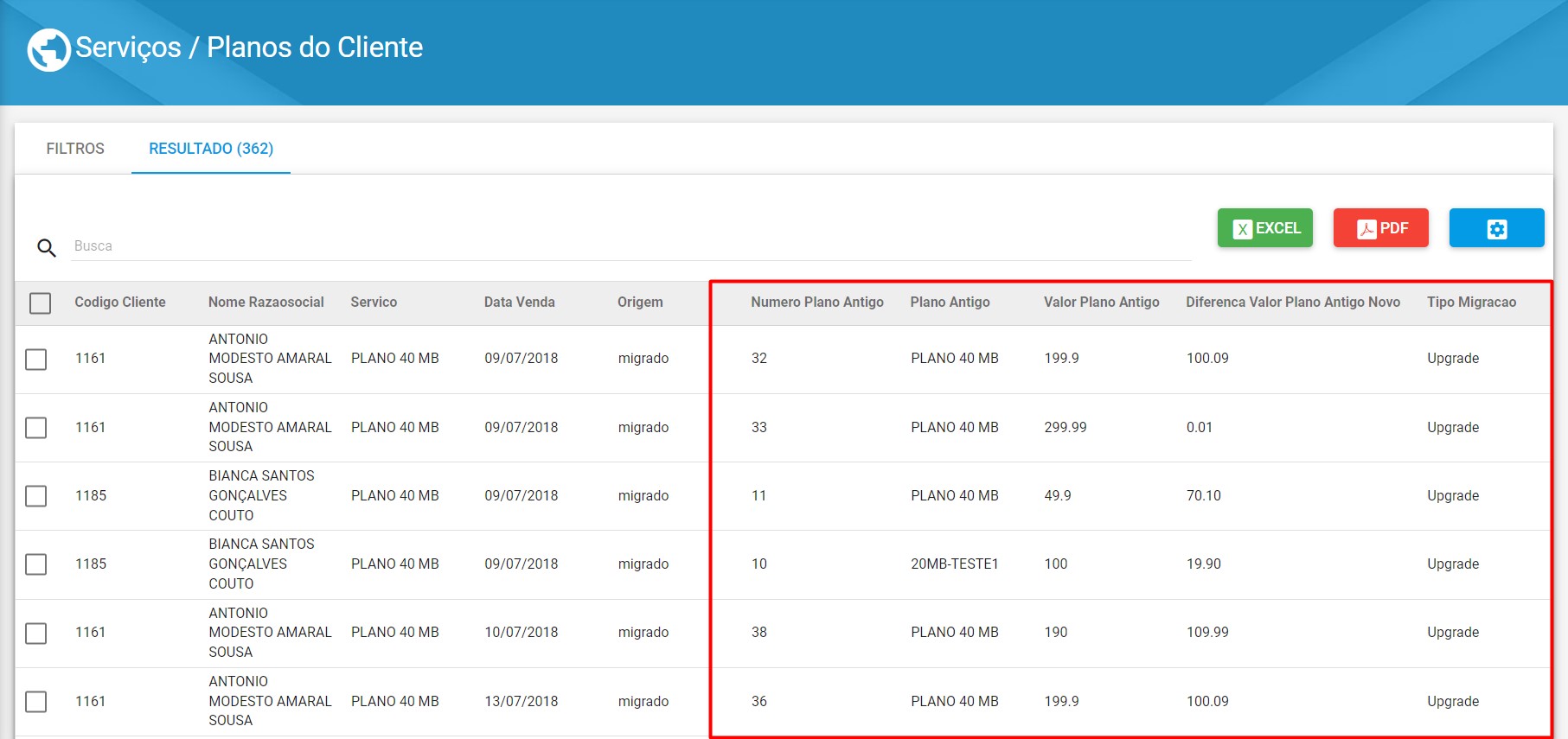This screenshot has height=739, width=1568.
Task: Click the value 190 in Valor Plano Antigo
Action: (x=1056, y=633)
